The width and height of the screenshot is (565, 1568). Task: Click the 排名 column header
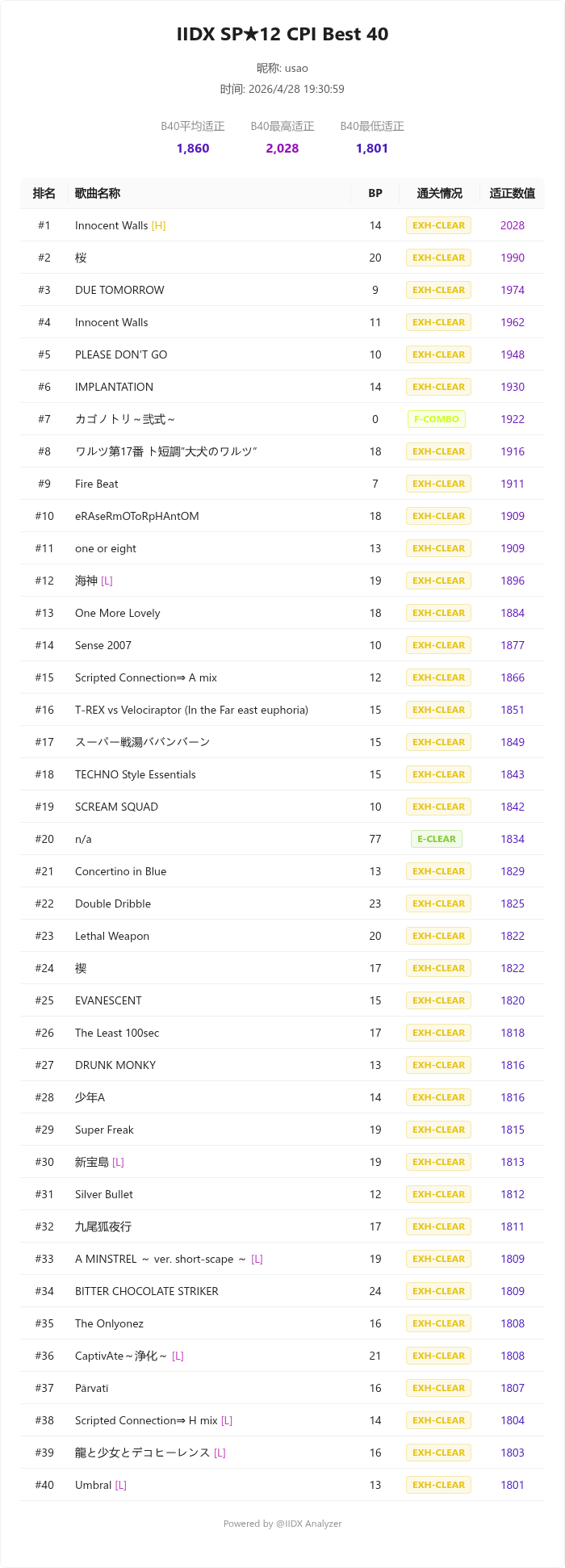[44, 193]
